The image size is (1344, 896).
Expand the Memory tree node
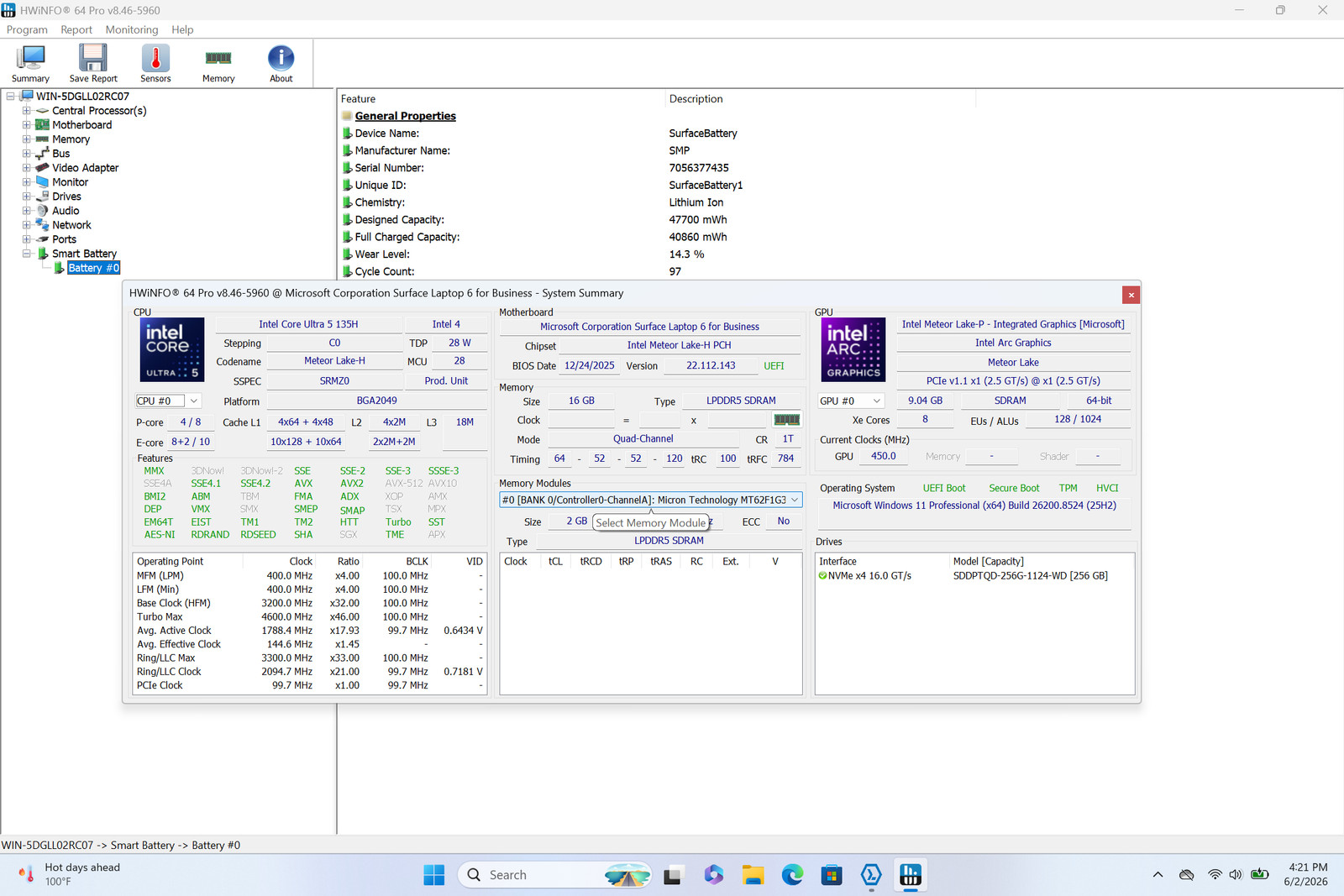26,139
